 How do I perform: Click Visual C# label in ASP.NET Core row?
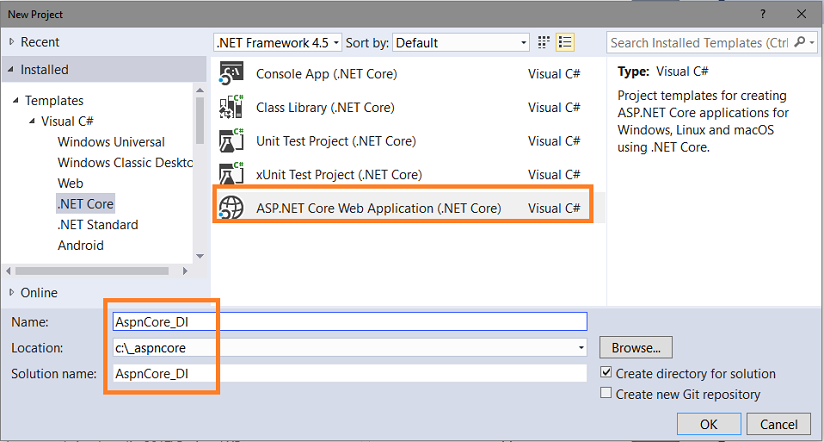(554, 208)
